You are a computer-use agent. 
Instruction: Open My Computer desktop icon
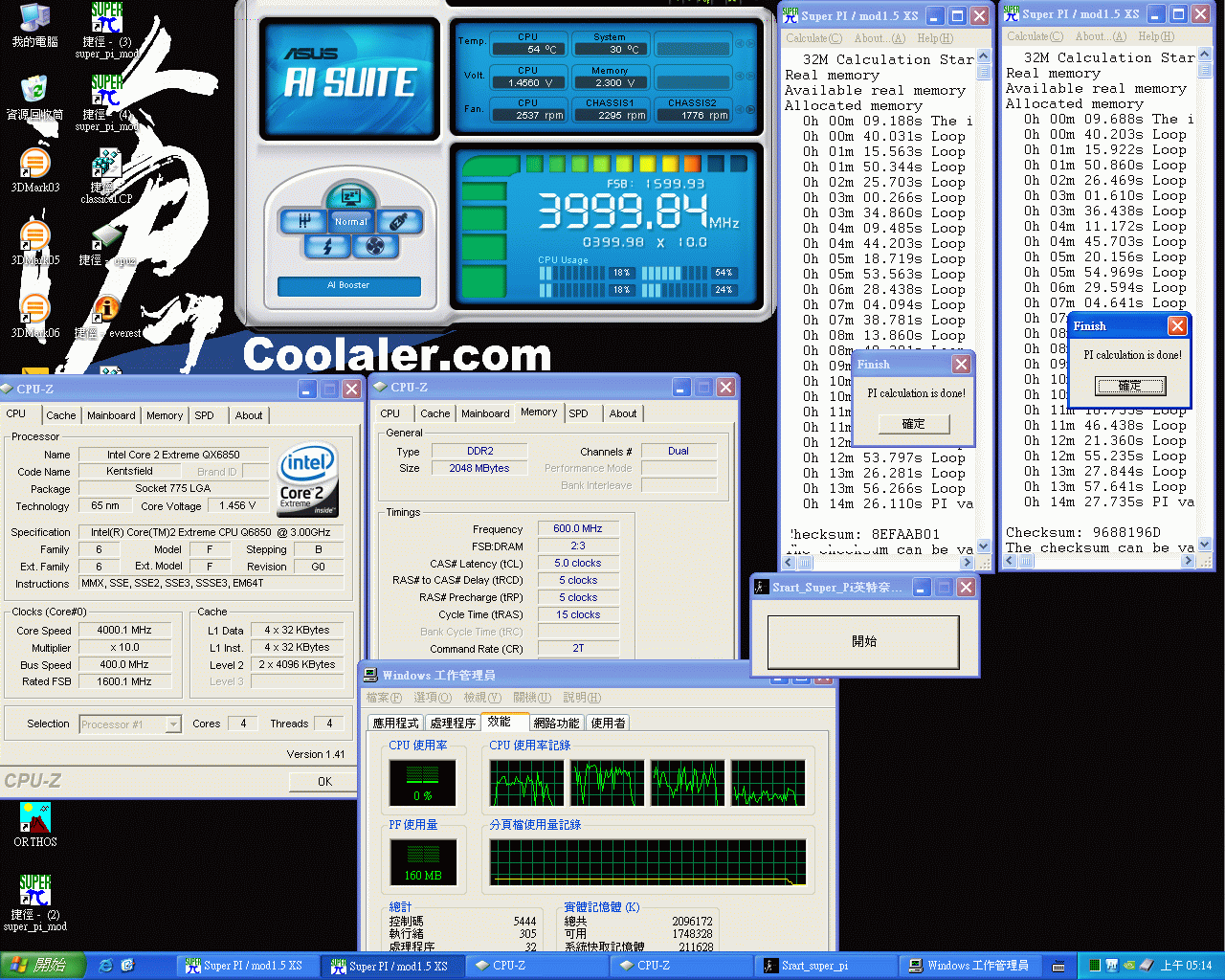point(34,25)
